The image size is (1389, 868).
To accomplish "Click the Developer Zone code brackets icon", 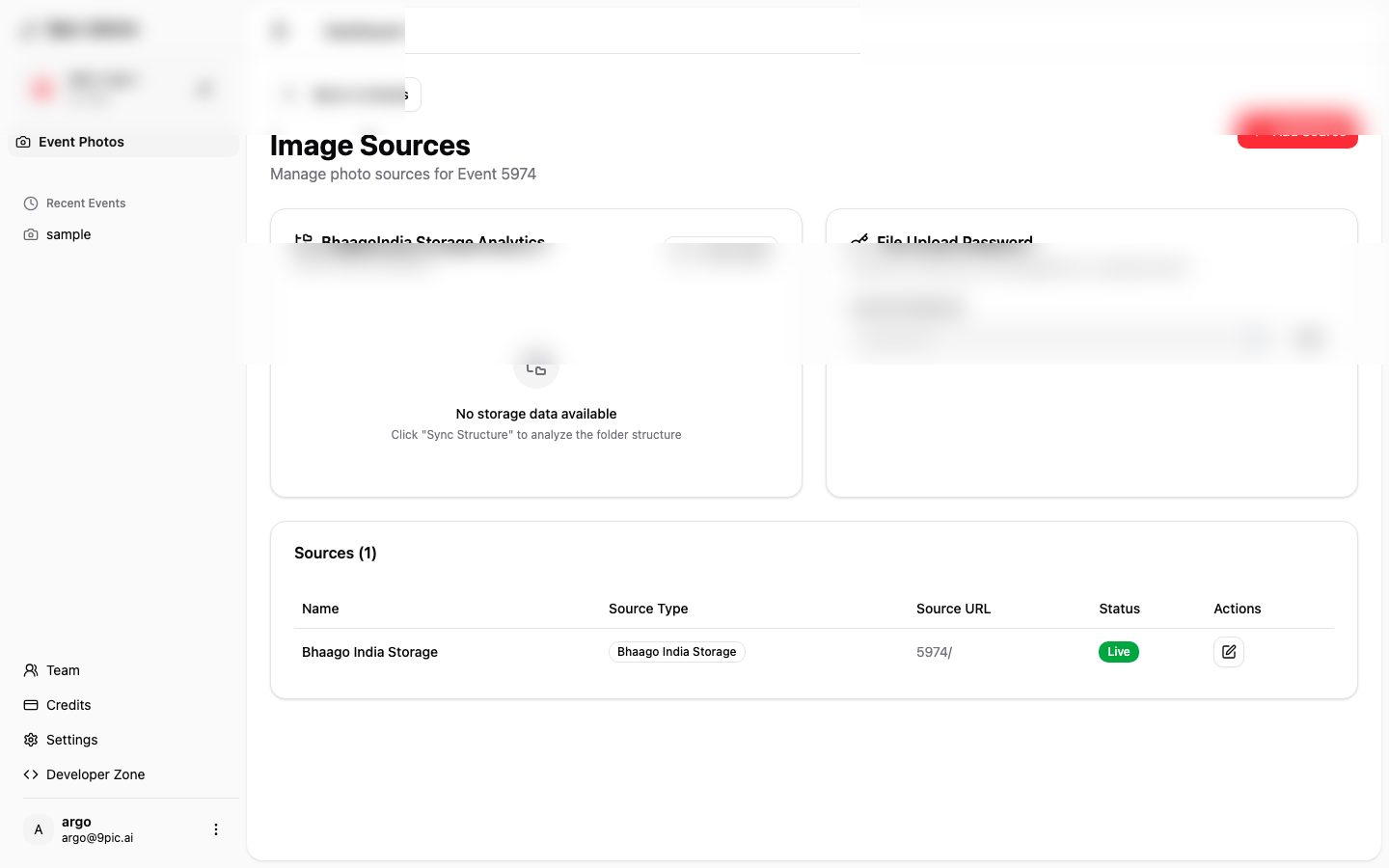I will (31, 774).
